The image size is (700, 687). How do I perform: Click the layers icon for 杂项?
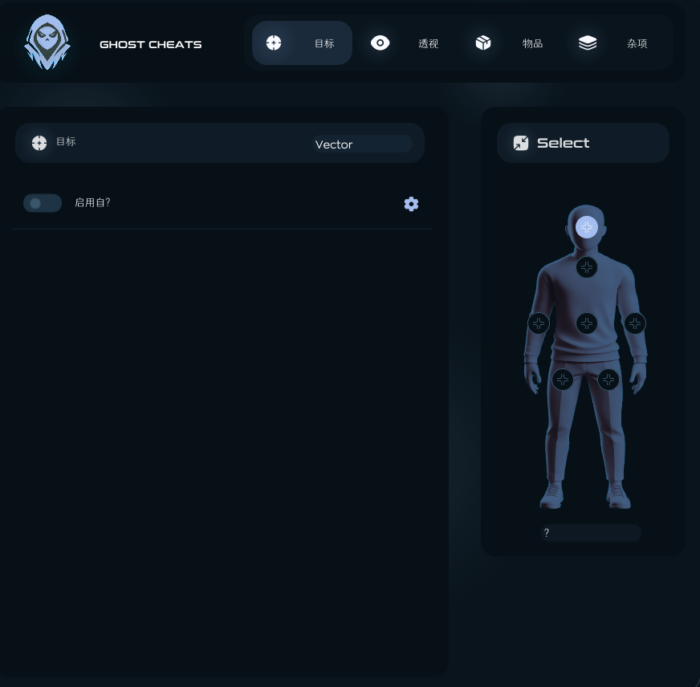pyautogui.click(x=588, y=43)
